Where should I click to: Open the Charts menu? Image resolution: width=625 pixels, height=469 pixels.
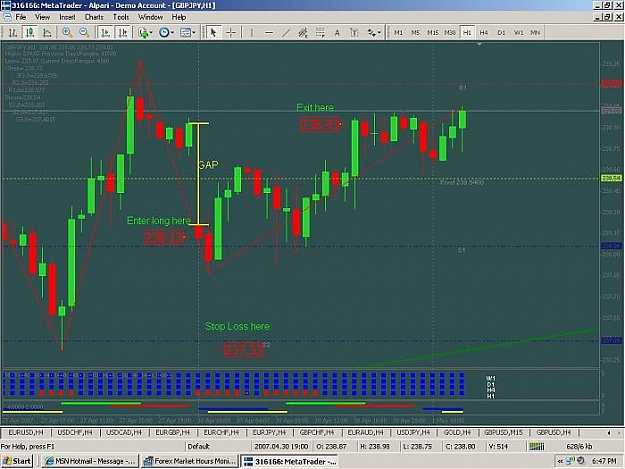coord(94,17)
